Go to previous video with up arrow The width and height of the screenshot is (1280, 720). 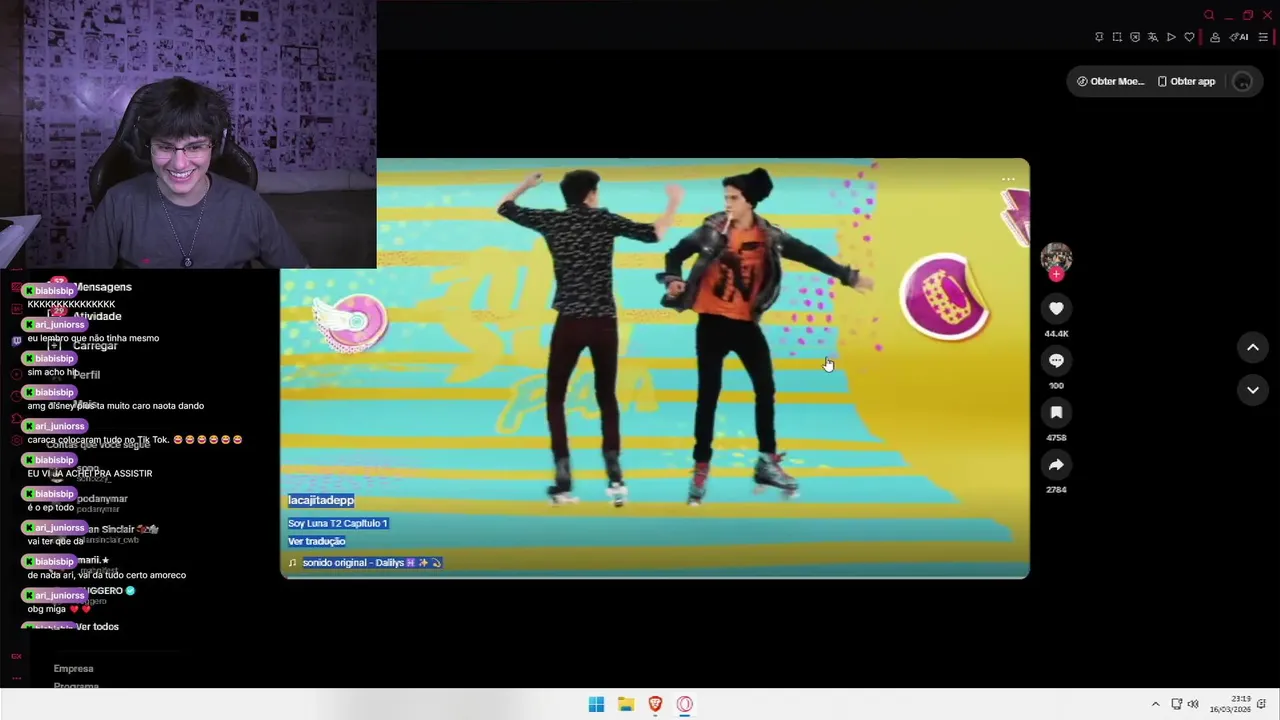[x=1253, y=347]
